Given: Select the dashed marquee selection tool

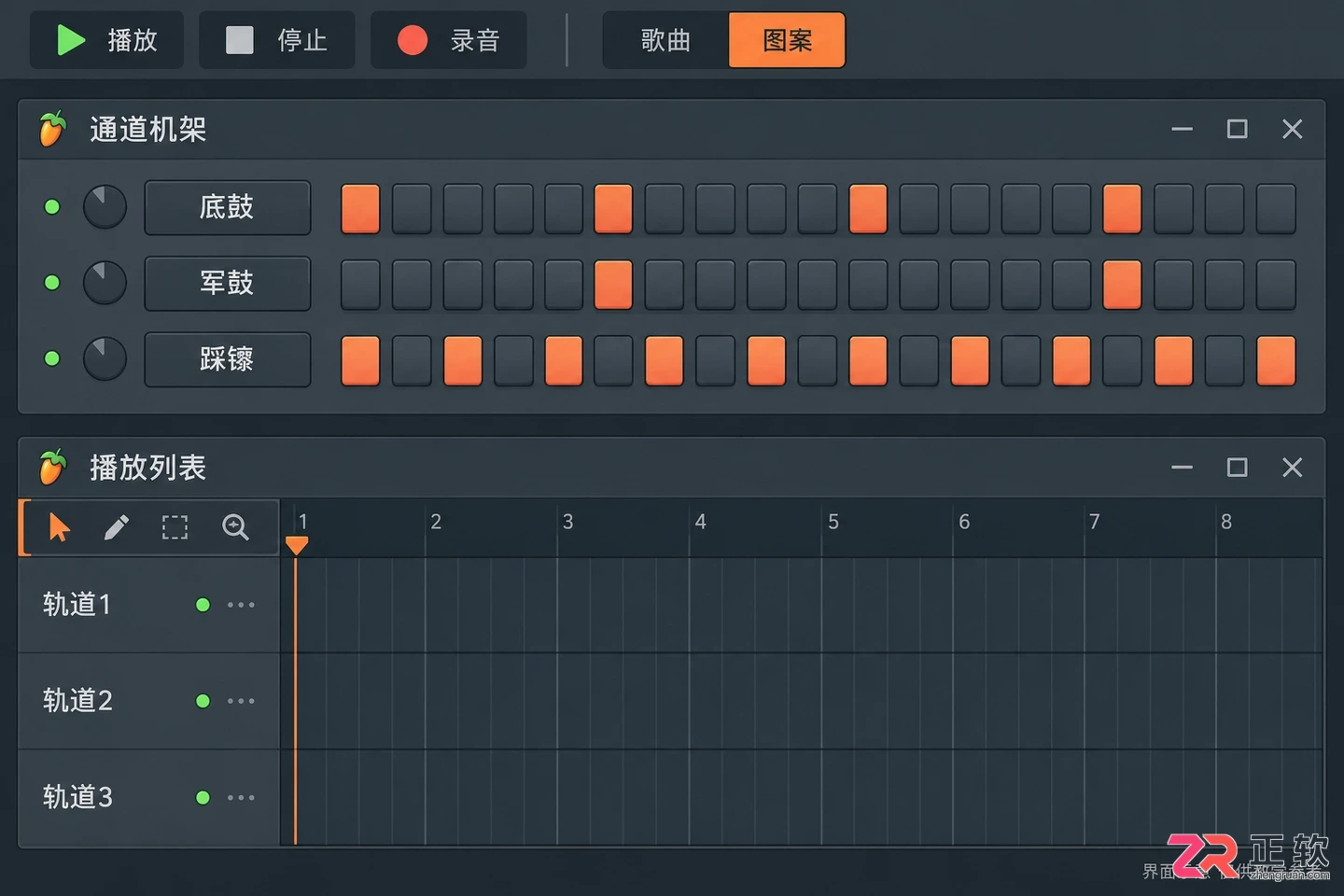Looking at the screenshot, I should pyautogui.click(x=175, y=527).
